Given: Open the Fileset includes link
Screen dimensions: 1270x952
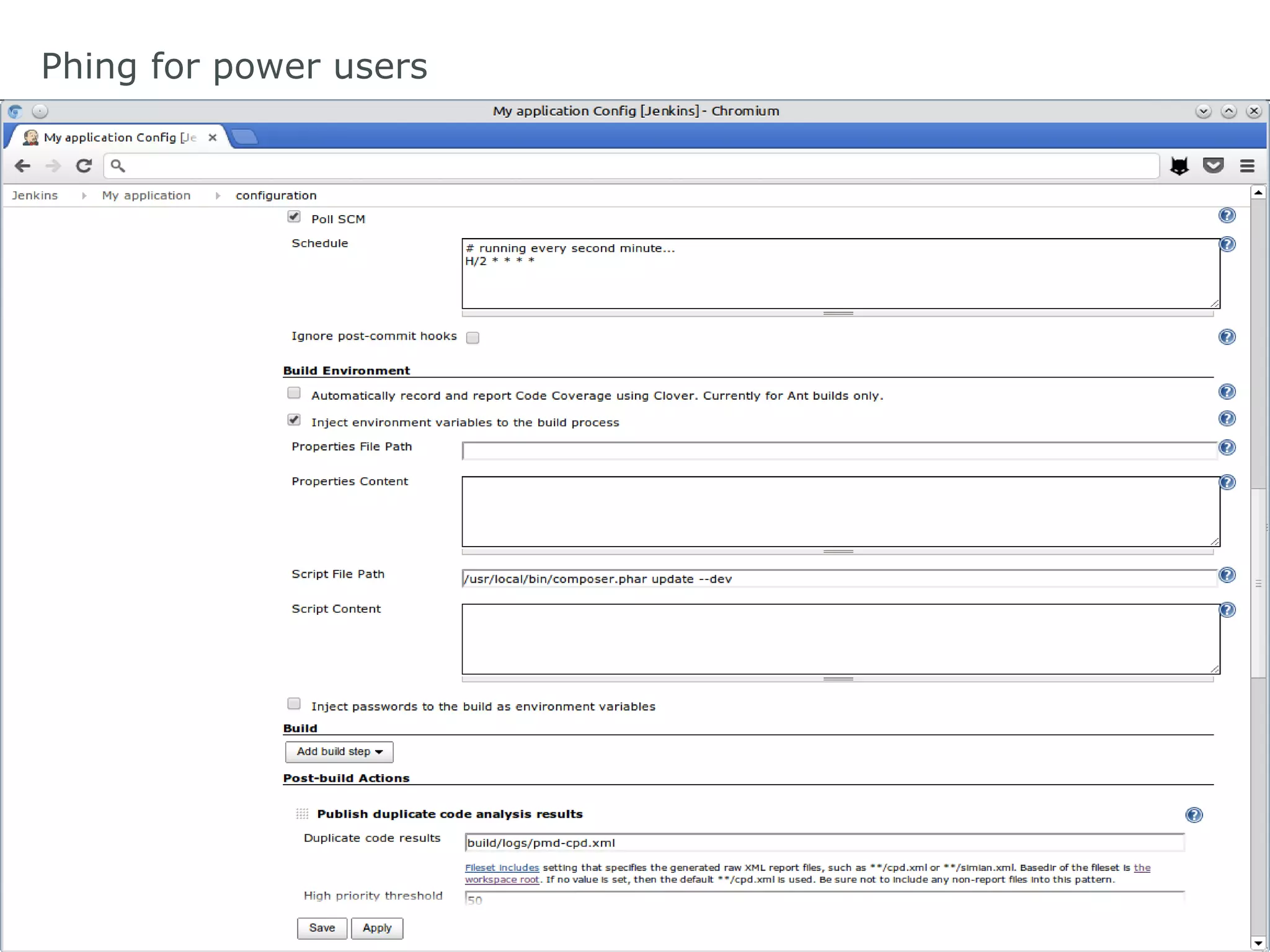Looking at the screenshot, I should tap(502, 868).
